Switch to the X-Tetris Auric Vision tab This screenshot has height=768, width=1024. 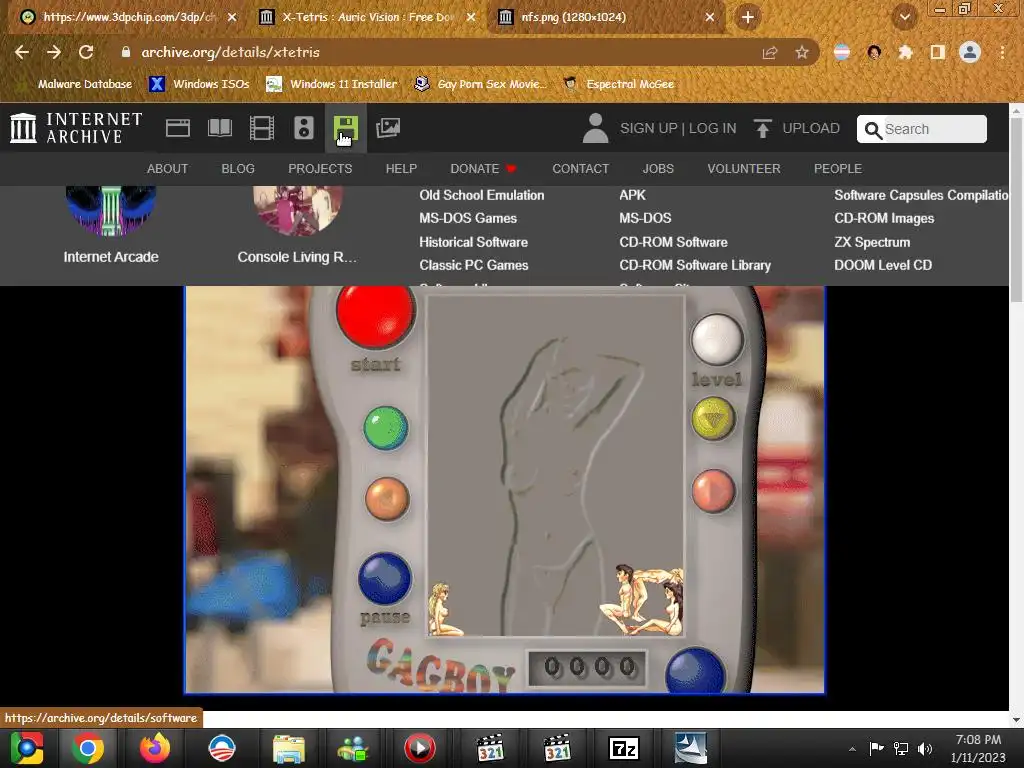[x=366, y=17]
